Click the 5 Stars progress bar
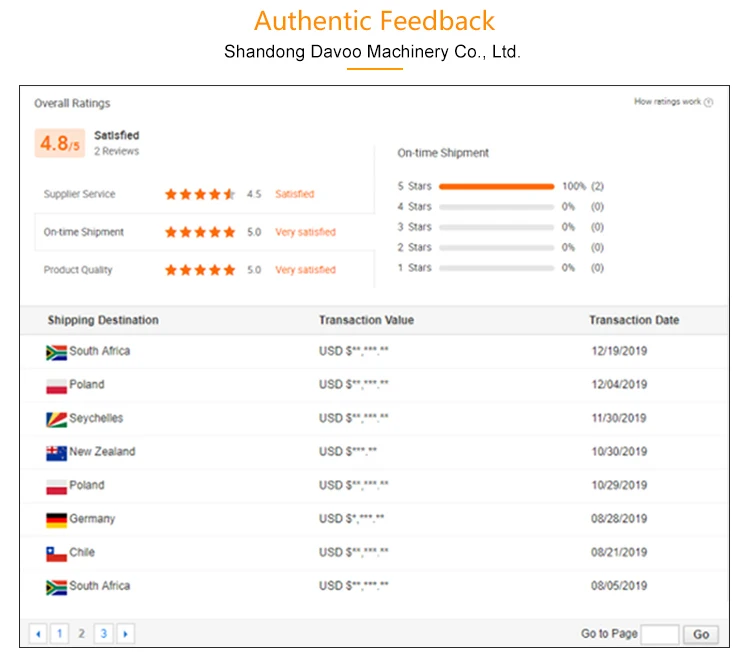The height and width of the screenshot is (671, 750). tap(496, 187)
